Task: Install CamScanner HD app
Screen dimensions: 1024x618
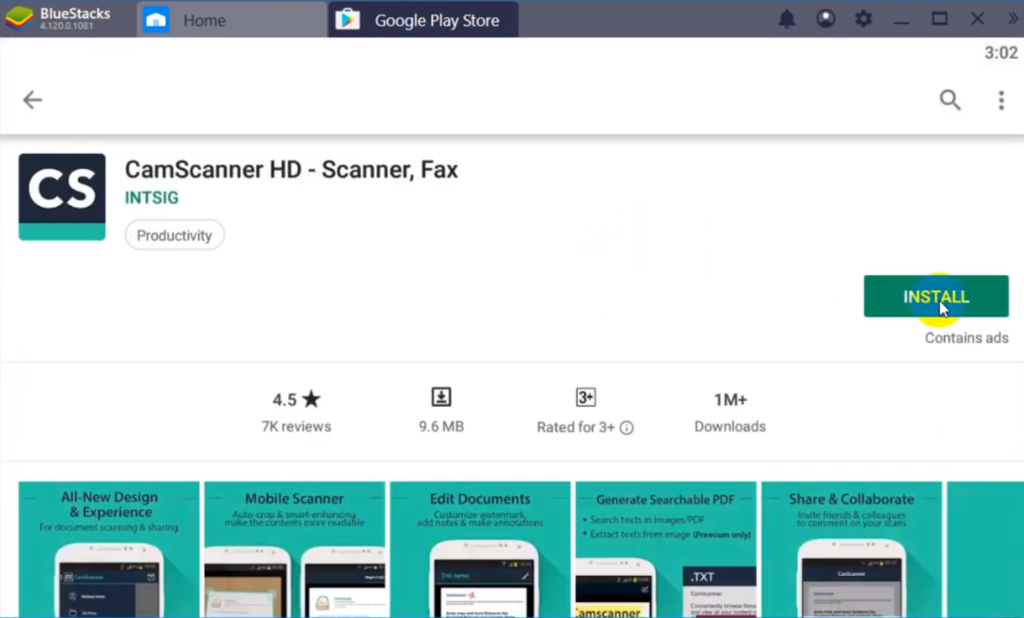Action: 936,297
